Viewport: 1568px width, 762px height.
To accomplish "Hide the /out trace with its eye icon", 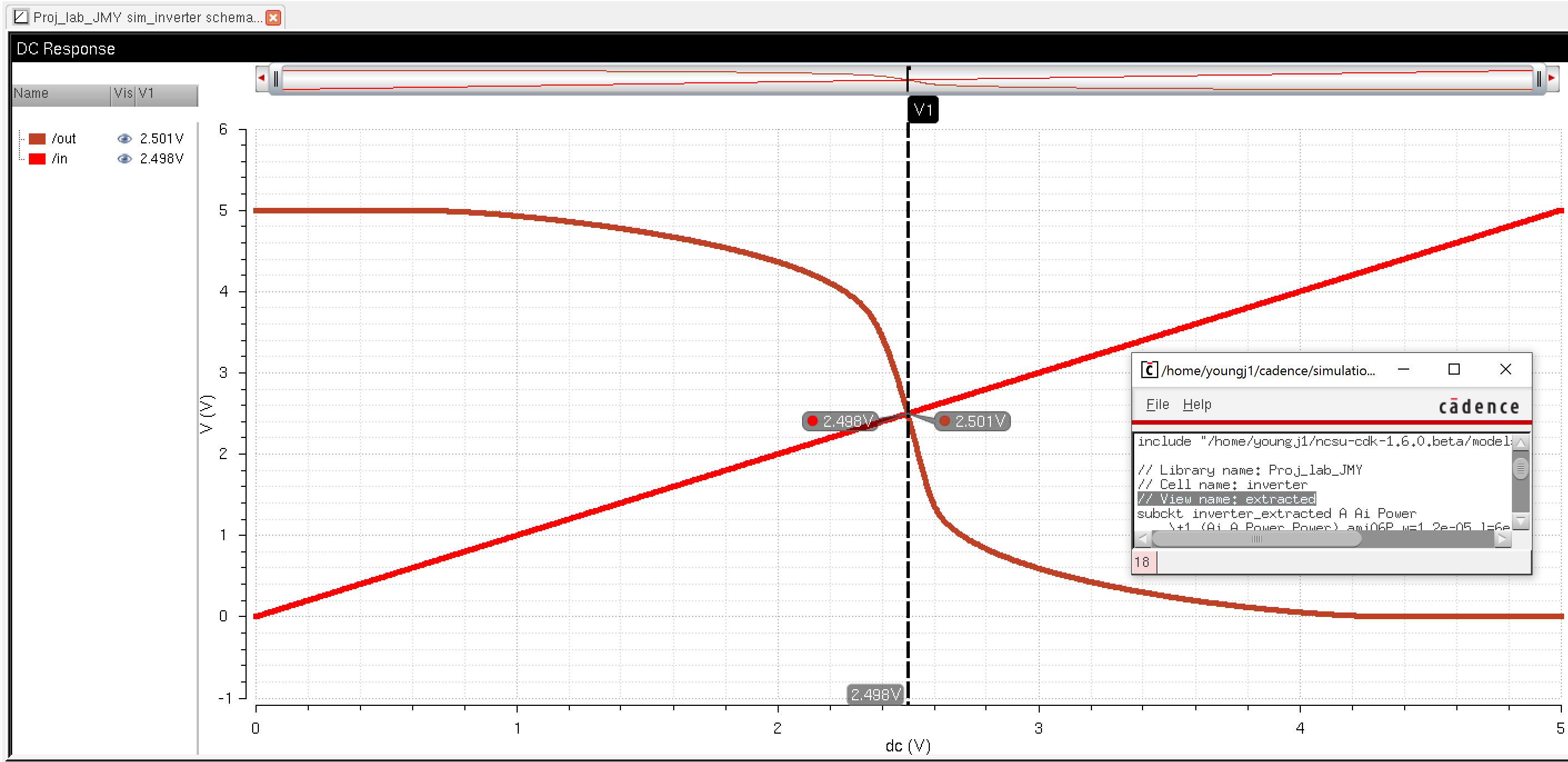I will point(124,139).
